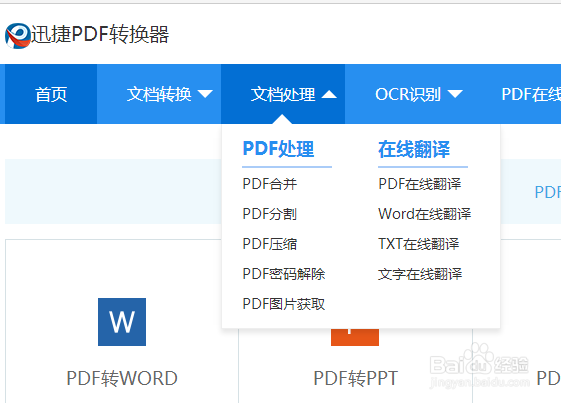Expand the 文档转换 dropdown arrow
561x403 pixels.
click(205, 94)
